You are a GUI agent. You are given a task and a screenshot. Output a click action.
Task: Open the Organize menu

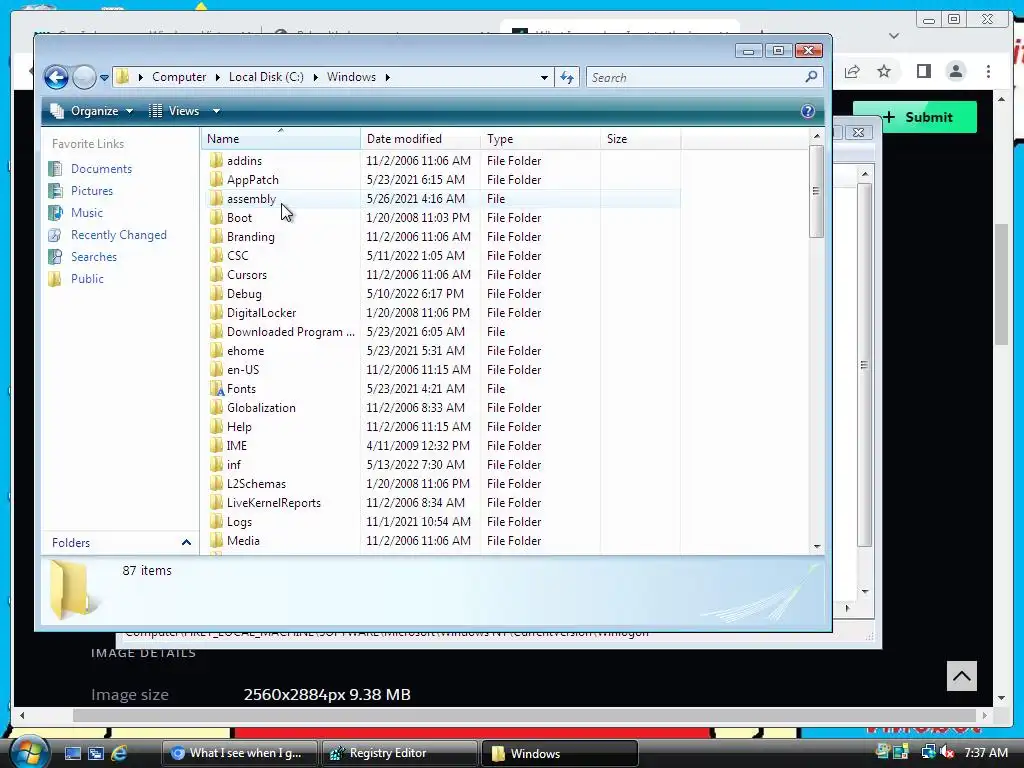(91, 111)
